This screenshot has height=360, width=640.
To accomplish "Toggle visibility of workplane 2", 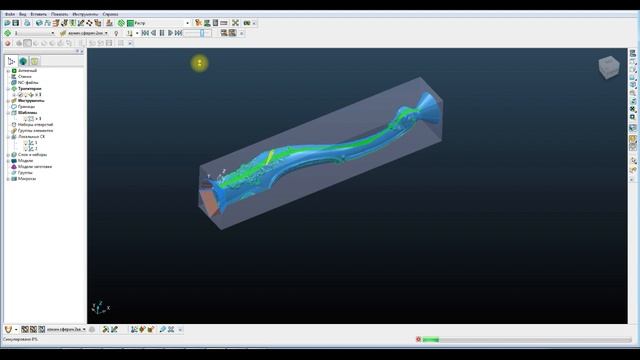I will click(x=25, y=149).
